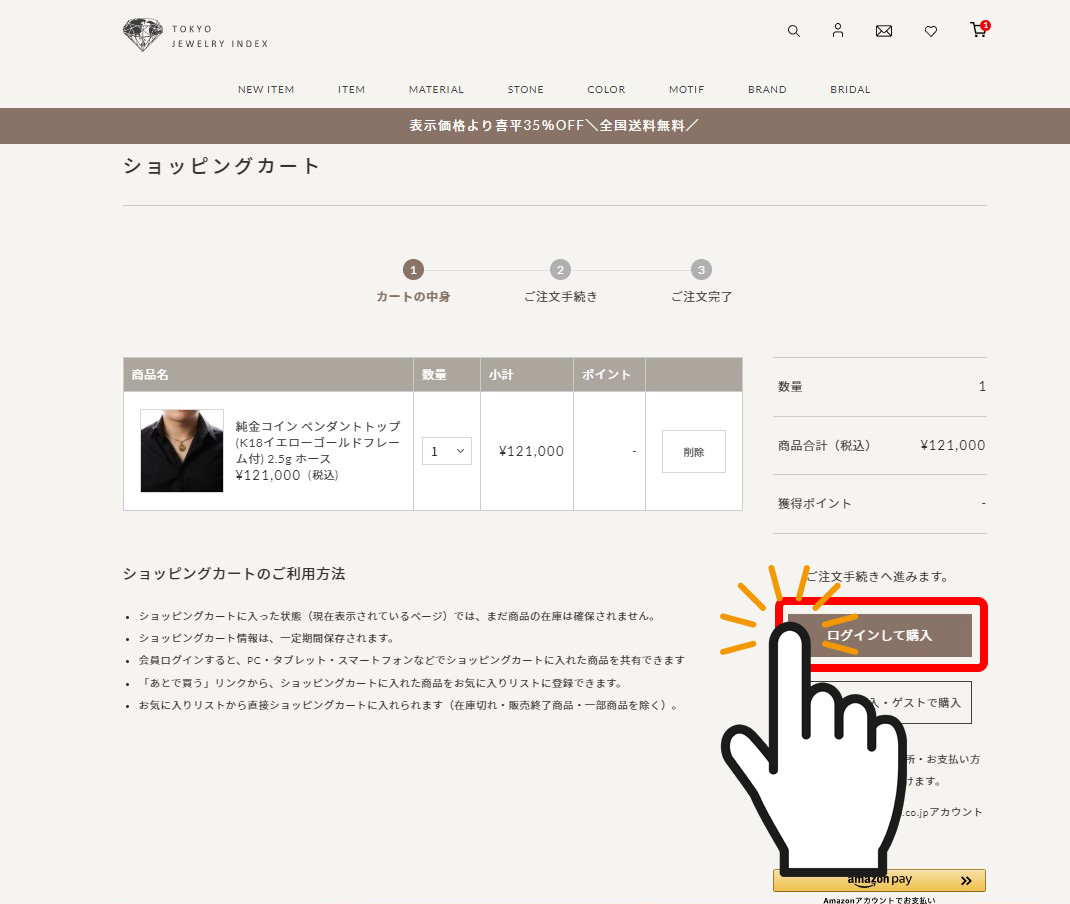Click 削除 to remove the pendant
Screen dimensions: 1070x904
pyautogui.click(x=693, y=452)
